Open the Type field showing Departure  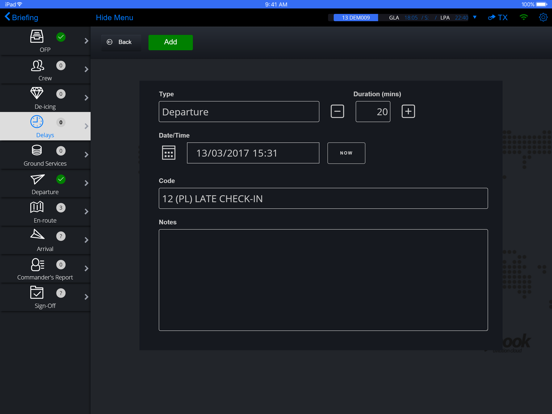pos(239,112)
